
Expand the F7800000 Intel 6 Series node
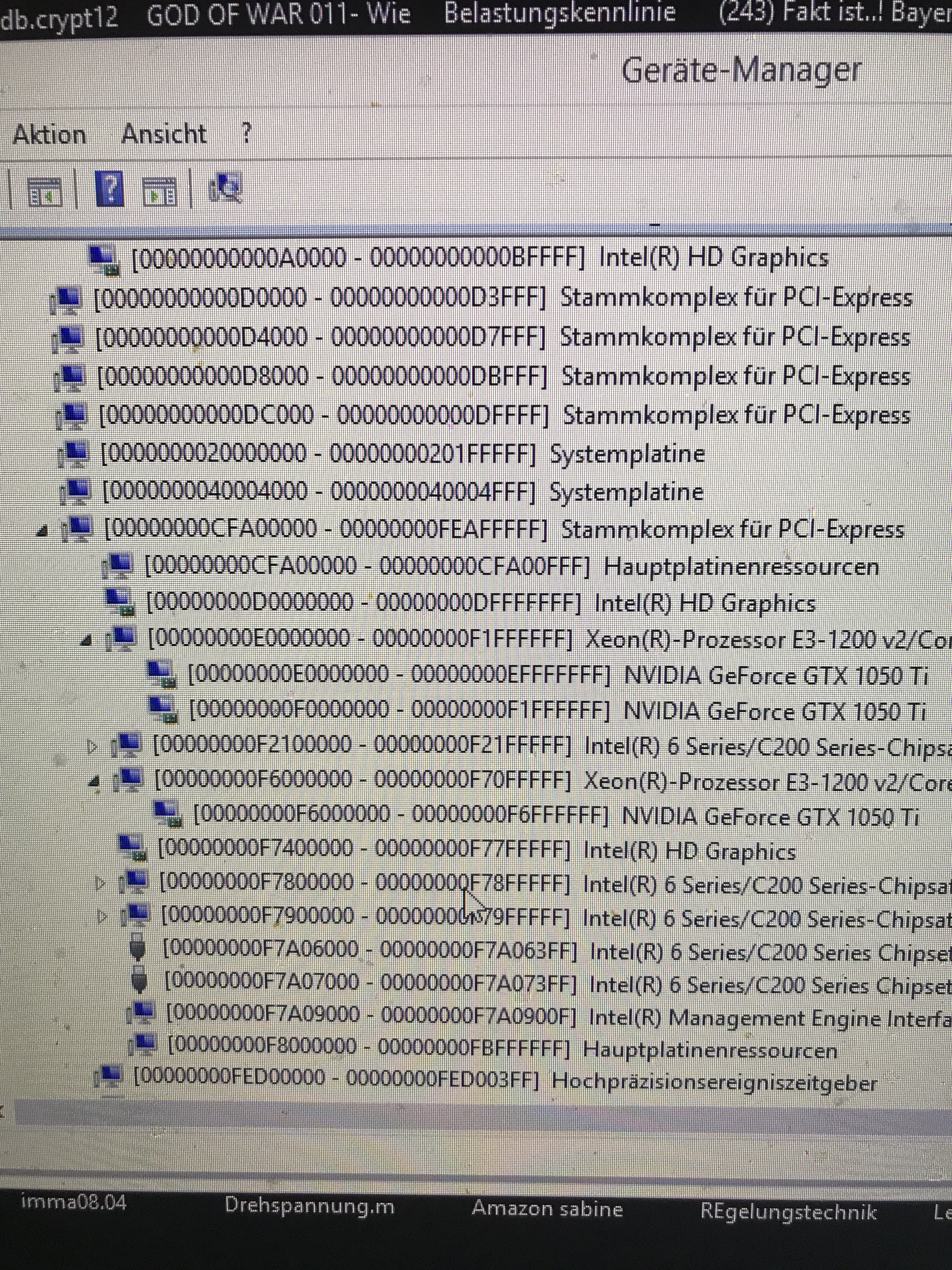pyautogui.click(x=100, y=883)
